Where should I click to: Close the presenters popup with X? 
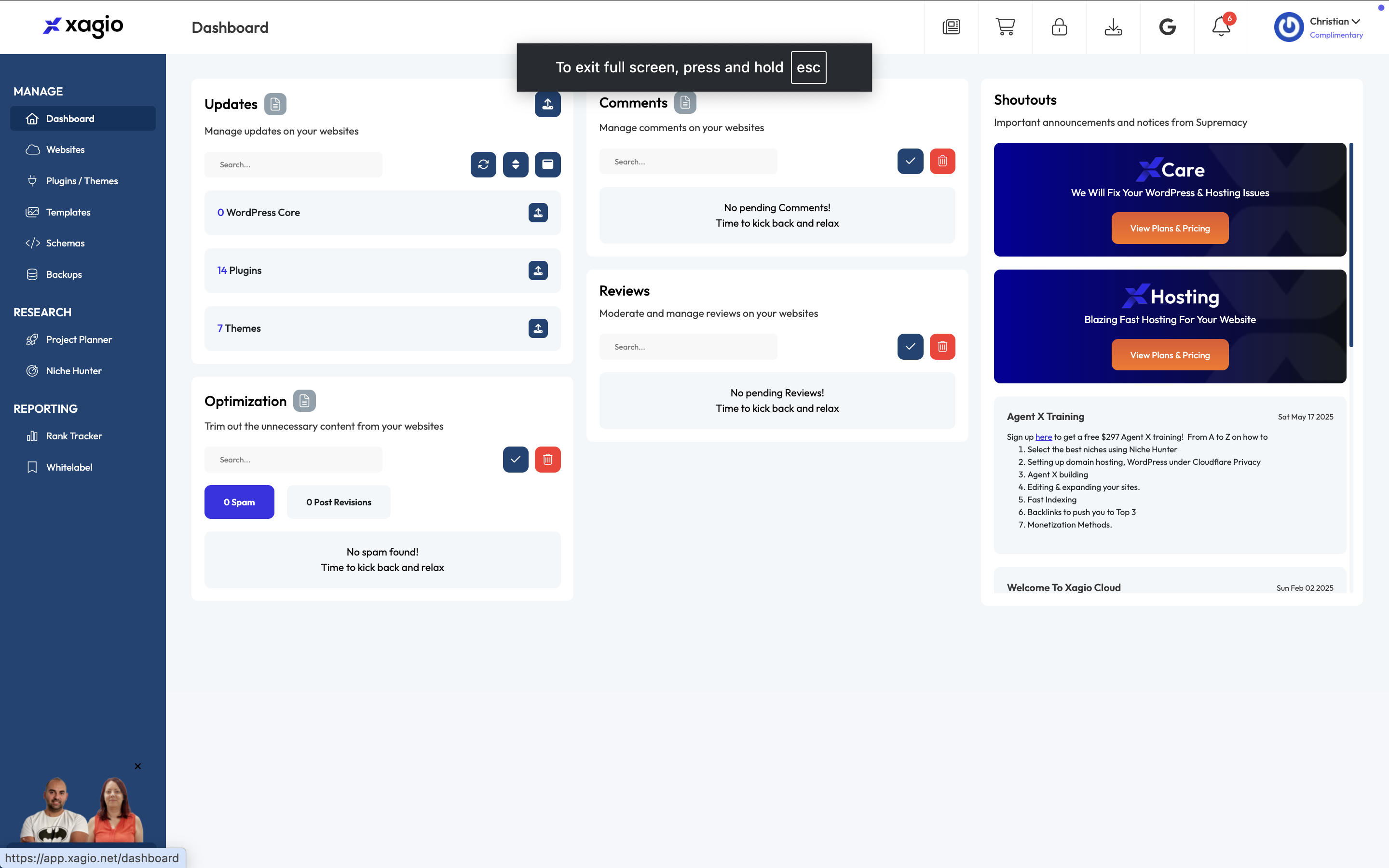click(138, 766)
